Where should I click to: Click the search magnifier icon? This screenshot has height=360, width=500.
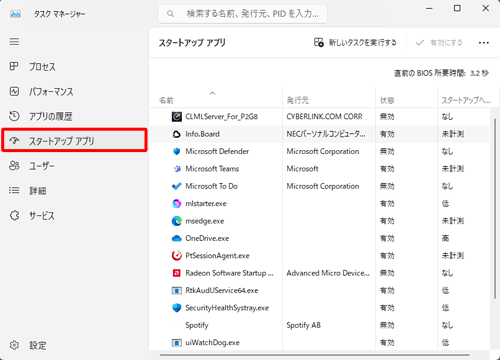(170, 14)
